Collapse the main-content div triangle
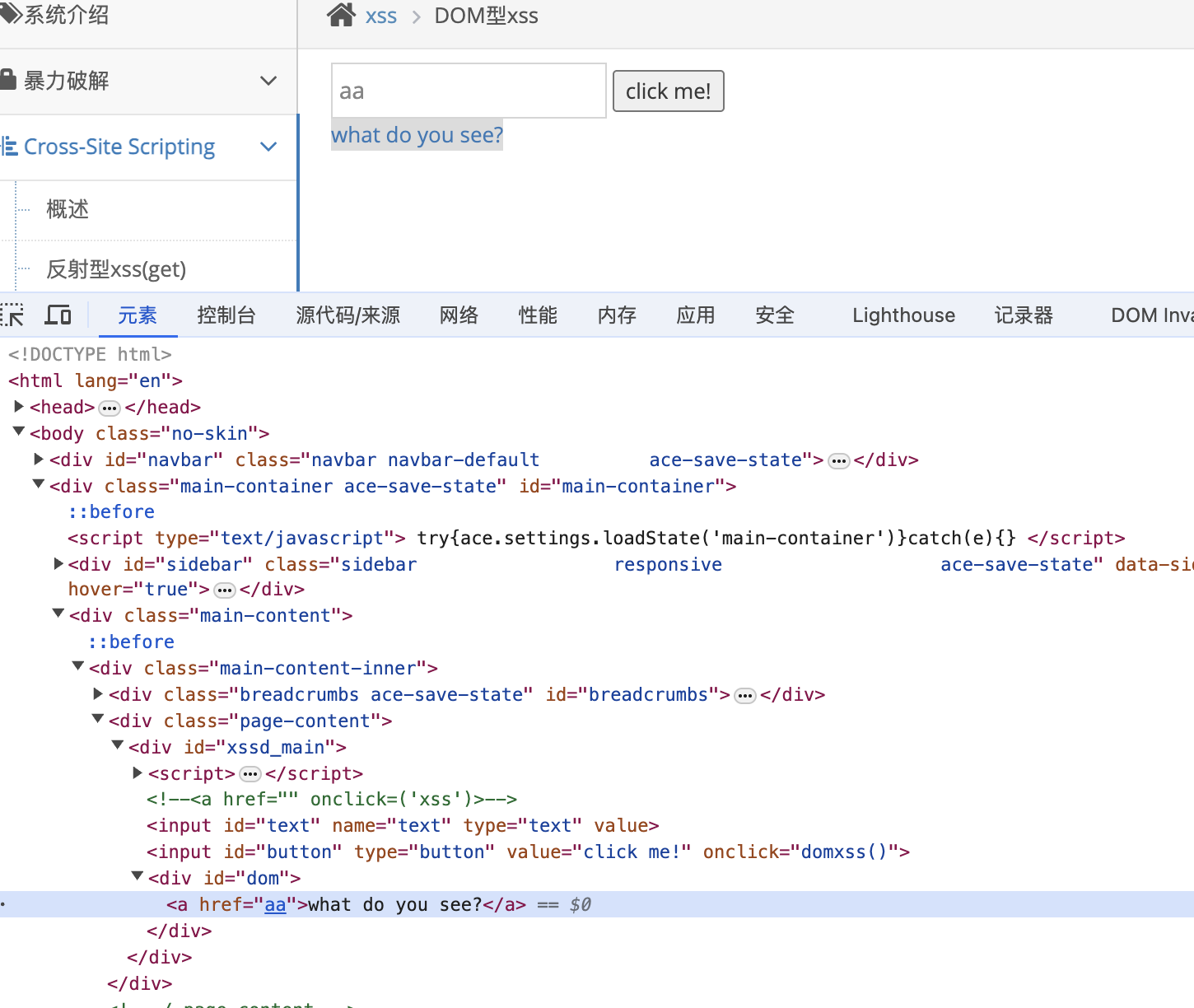 pos(58,614)
